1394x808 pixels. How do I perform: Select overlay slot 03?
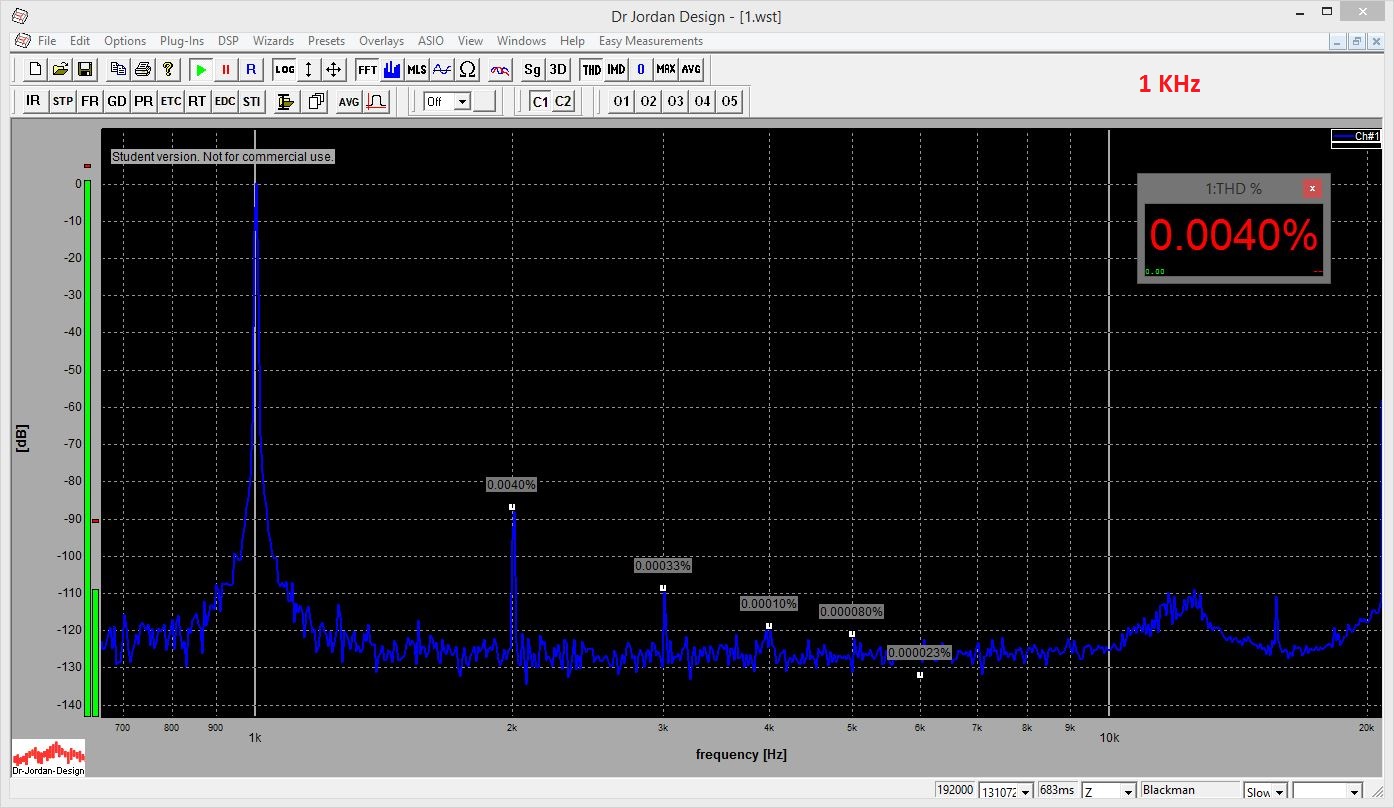click(x=676, y=101)
